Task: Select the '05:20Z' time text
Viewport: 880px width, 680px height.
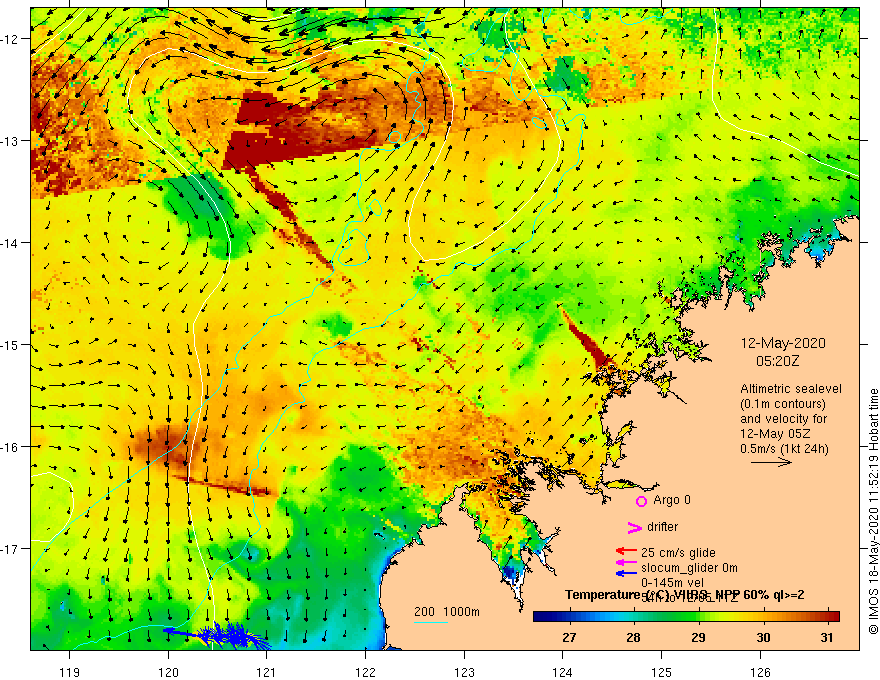Action: pos(777,361)
